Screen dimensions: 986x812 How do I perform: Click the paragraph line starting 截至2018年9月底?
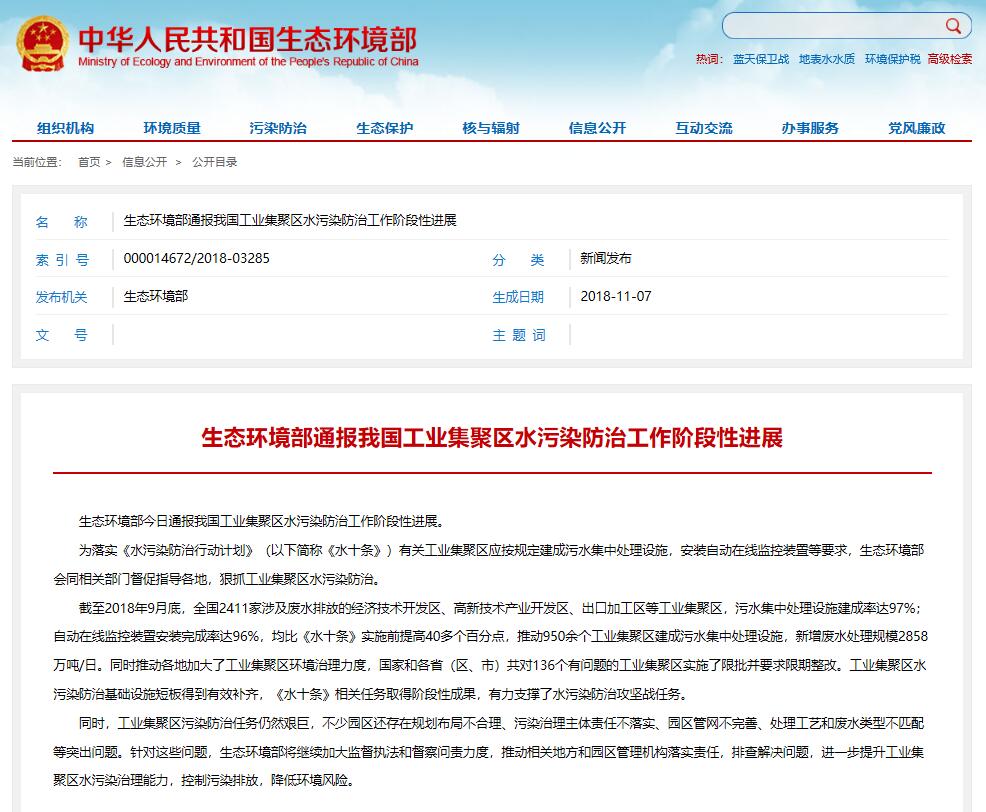pos(500,608)
